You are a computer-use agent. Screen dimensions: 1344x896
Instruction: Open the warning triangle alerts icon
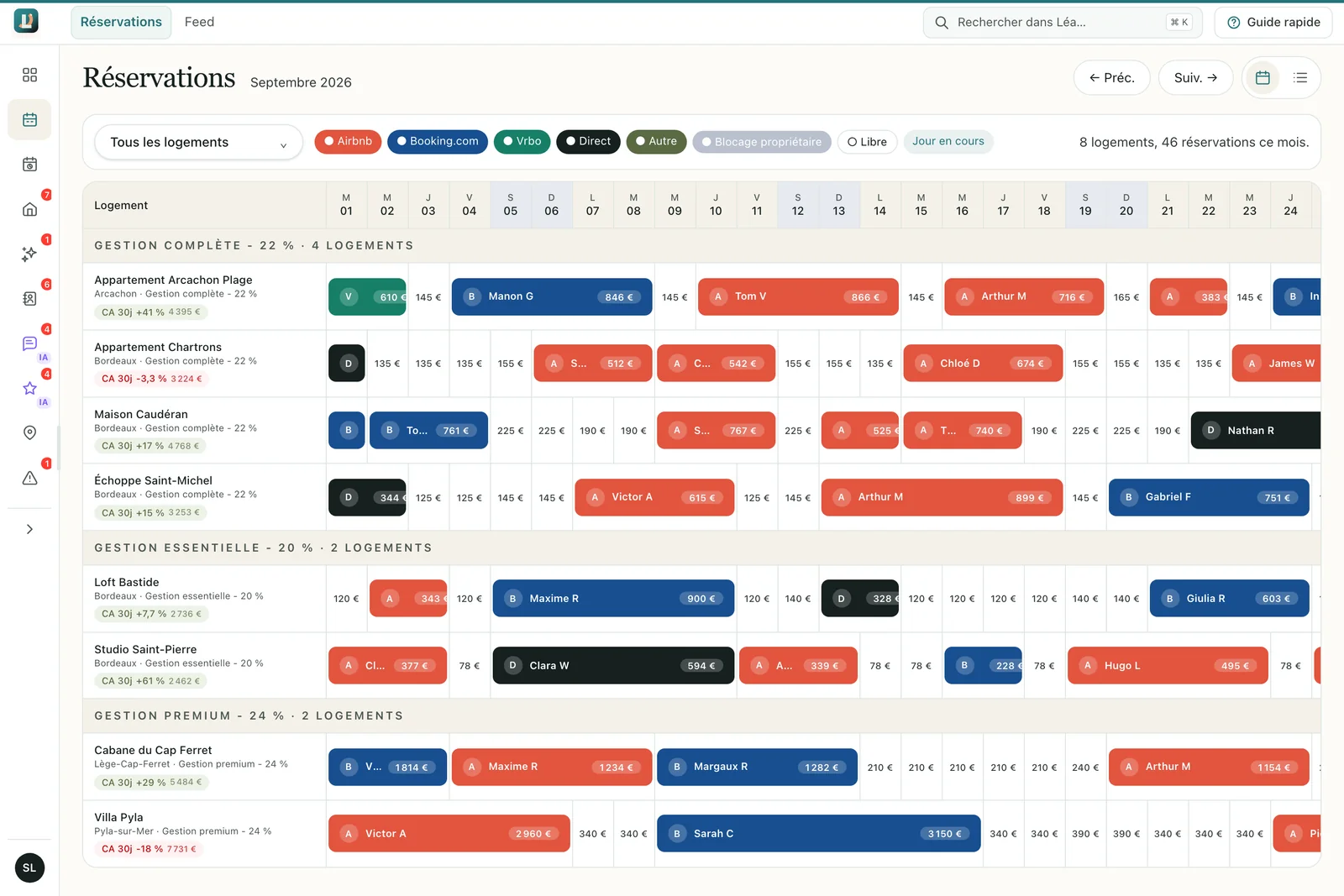coord(29,478)
